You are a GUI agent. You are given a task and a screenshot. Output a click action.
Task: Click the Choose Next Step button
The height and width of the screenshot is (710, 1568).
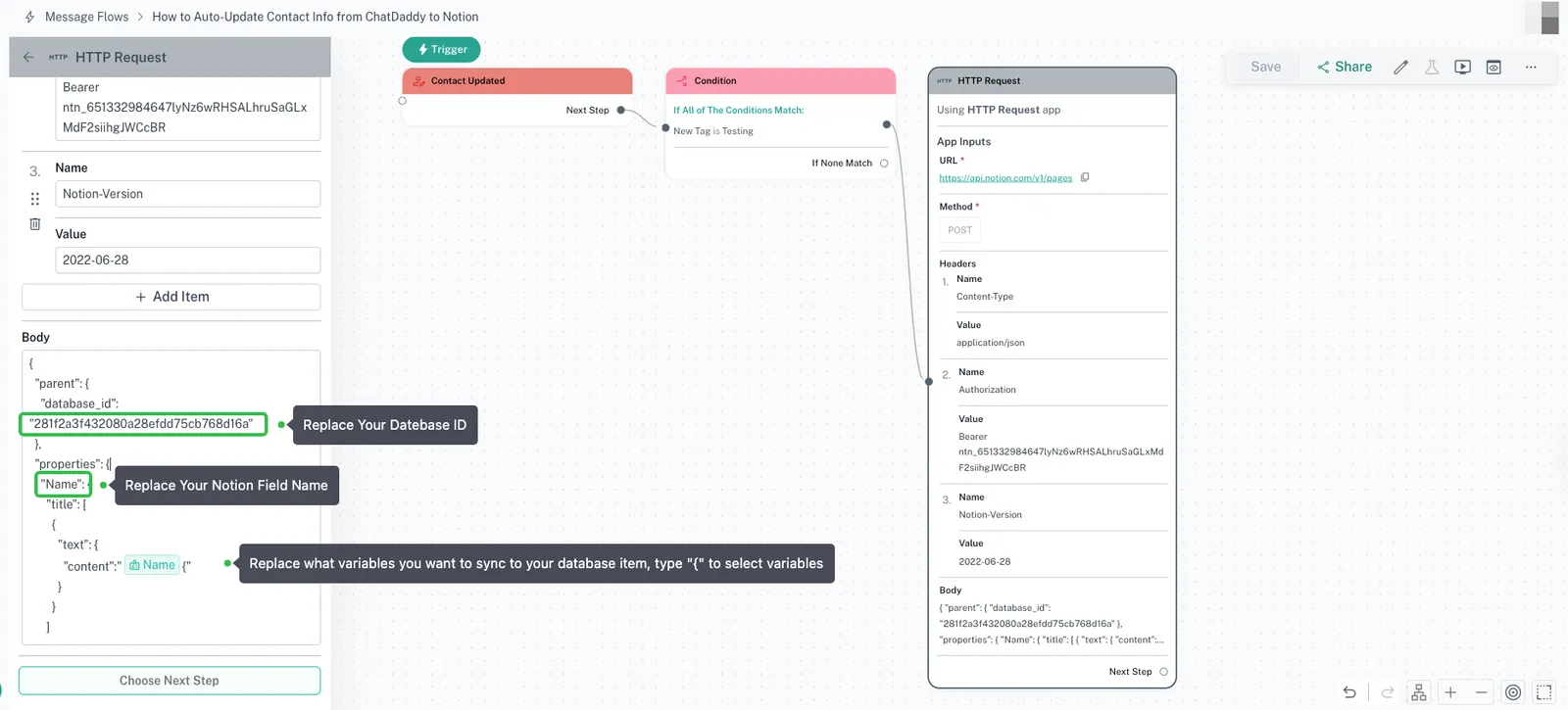pos(170,681)
